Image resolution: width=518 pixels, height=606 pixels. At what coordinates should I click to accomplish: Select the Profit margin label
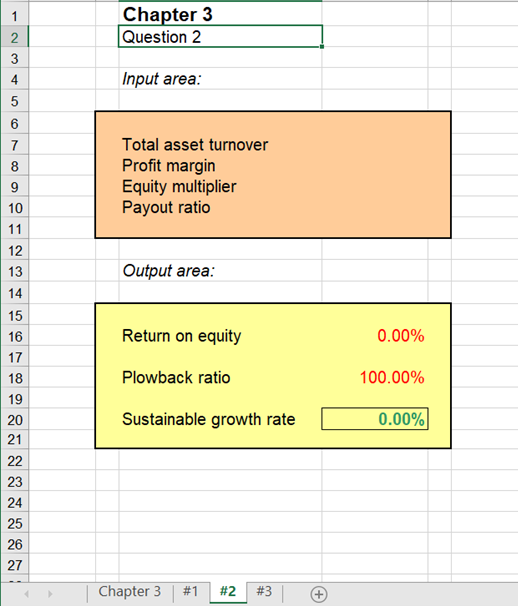169,166
